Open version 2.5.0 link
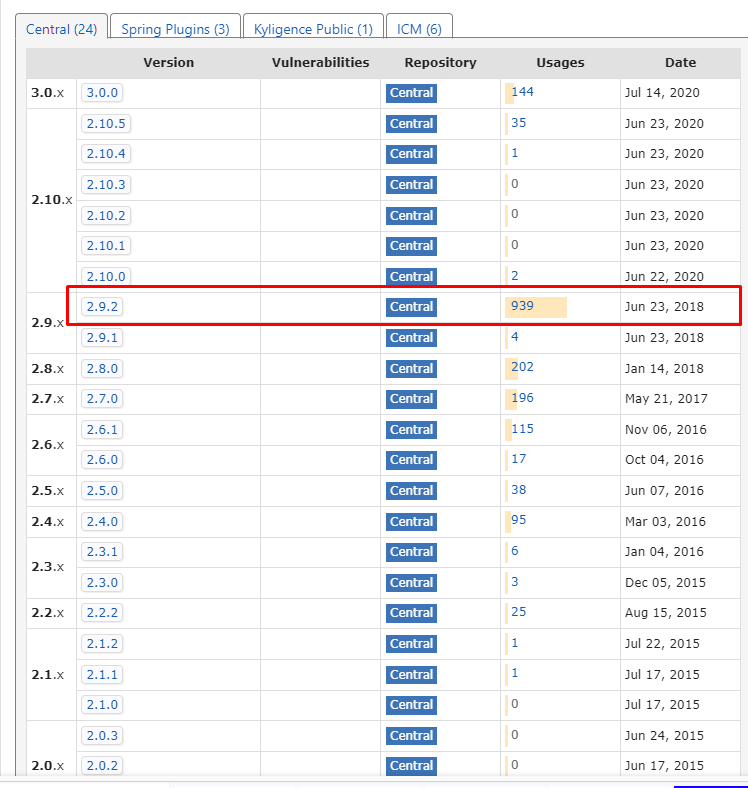Image resolution: width=748 pixels, height=788 pixels. [102, 490]
